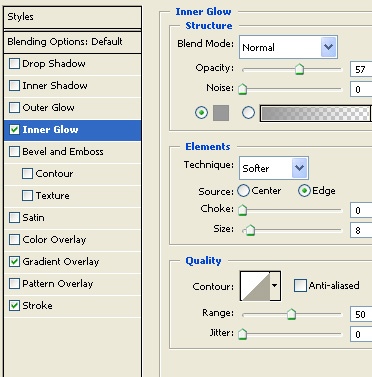Select Blending Options: Default
The image size is (372, 377).
click(x=73, y=42)
